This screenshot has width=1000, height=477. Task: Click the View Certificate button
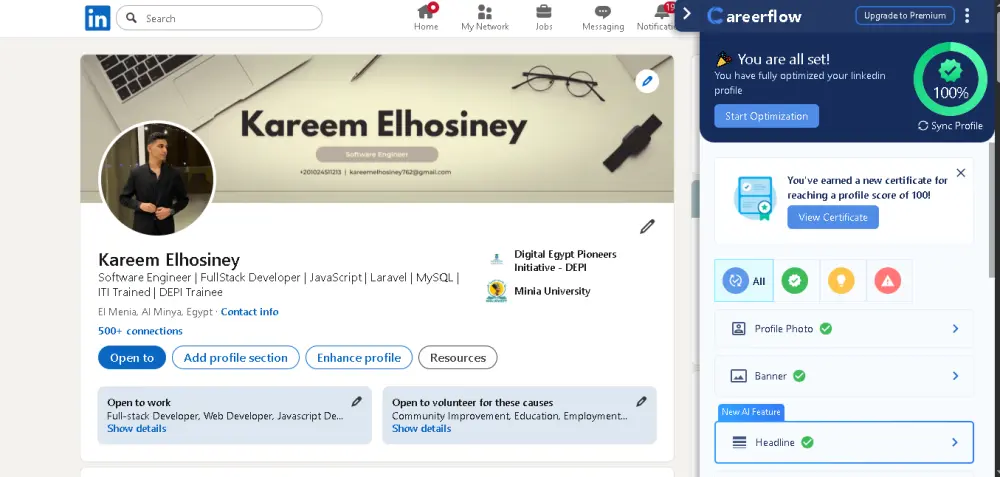(833, 217)
